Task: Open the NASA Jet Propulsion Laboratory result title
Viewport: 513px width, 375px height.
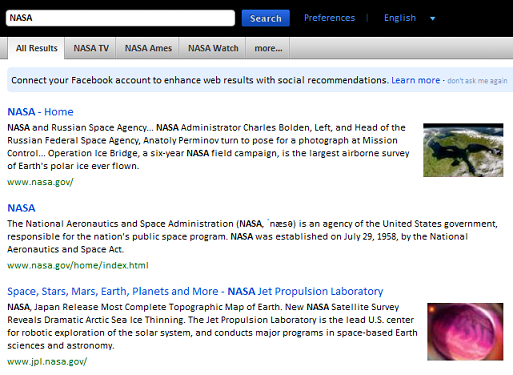Action: tap(195, 291)
